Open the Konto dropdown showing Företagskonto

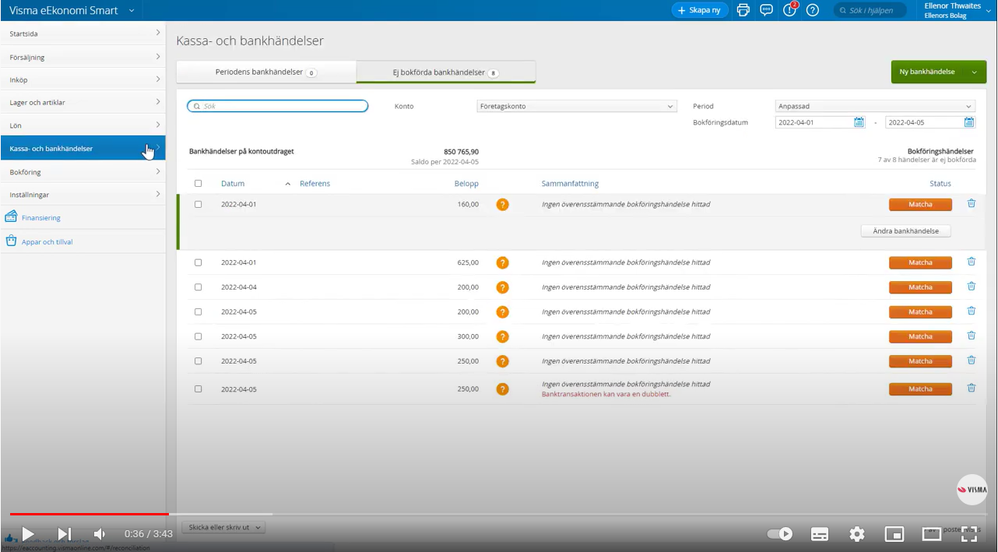click(577, 106)
